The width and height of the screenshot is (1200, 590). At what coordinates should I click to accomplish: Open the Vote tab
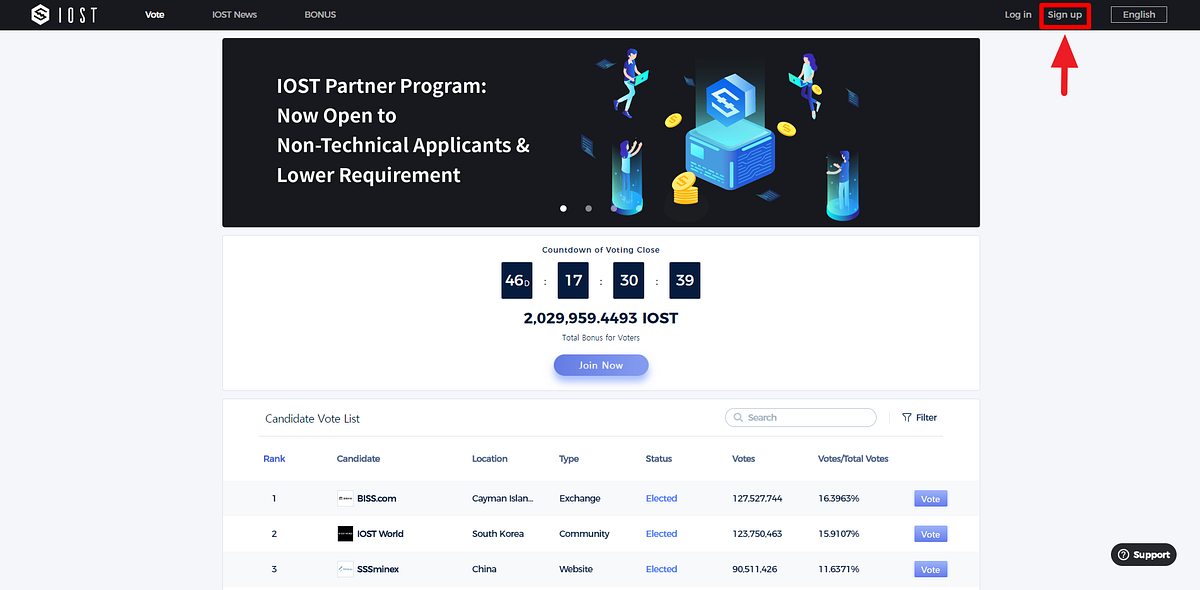click(x=154, y=15)
